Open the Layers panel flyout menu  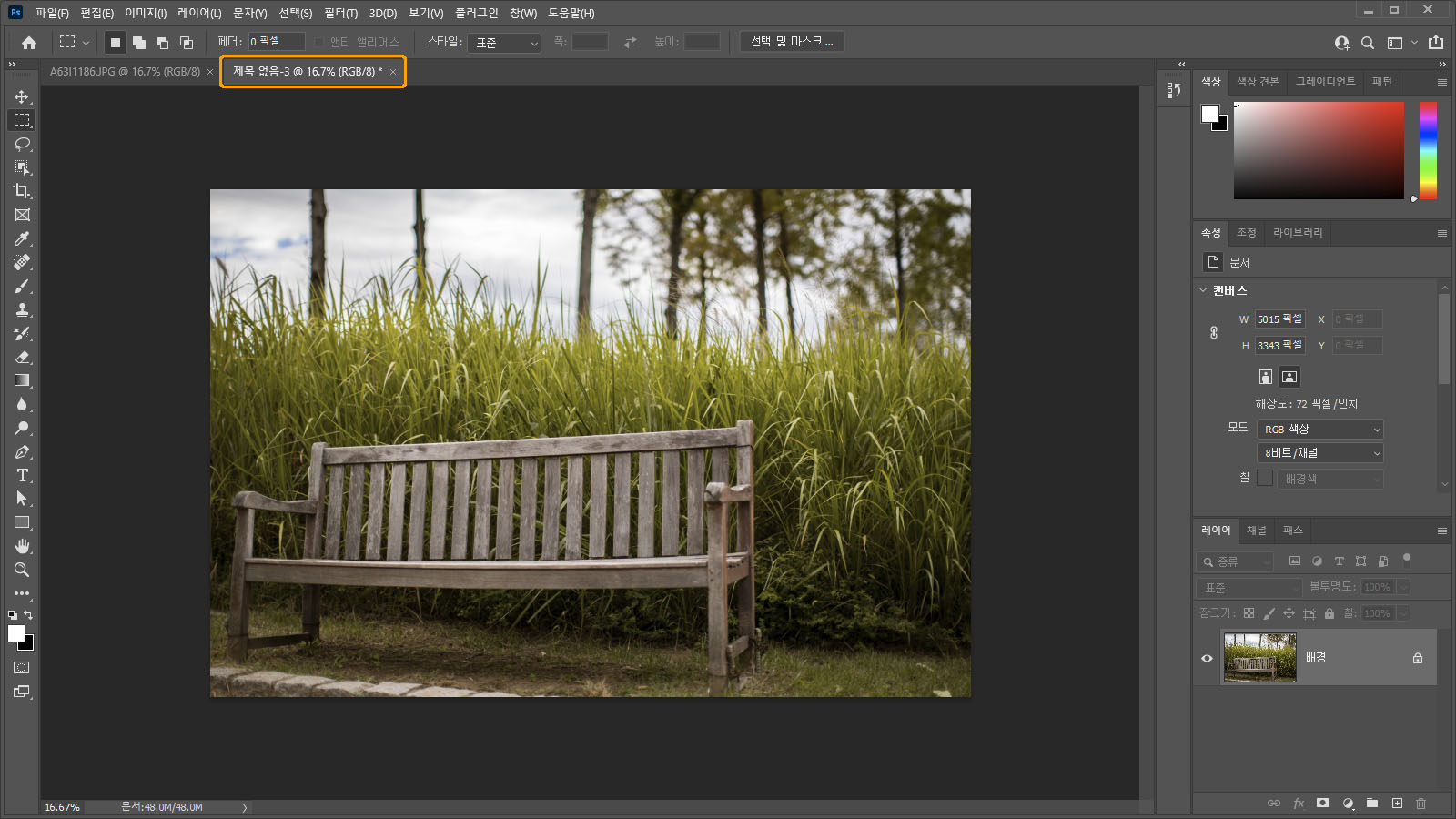point(1441,531)
